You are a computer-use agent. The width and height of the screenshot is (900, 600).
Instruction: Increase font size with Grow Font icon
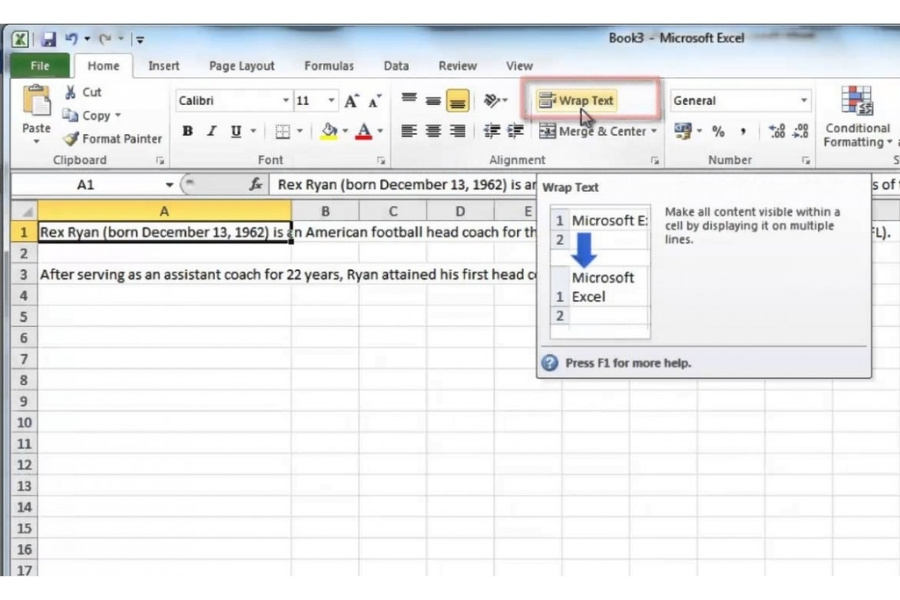pos(351,101)
